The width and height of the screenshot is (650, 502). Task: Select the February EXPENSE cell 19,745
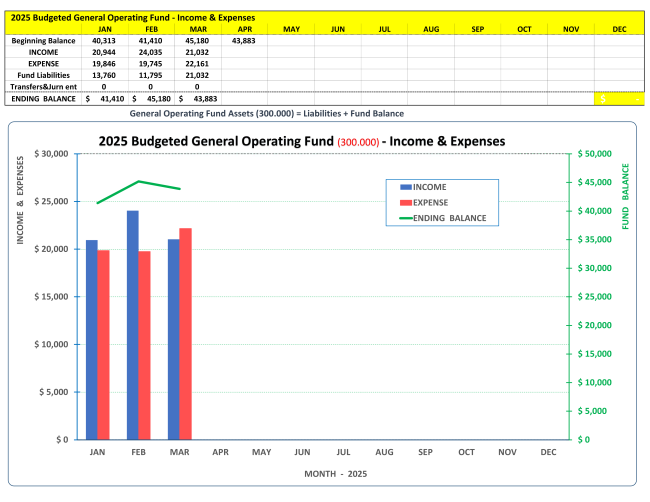pyautogui.click(x=150, y=64)
